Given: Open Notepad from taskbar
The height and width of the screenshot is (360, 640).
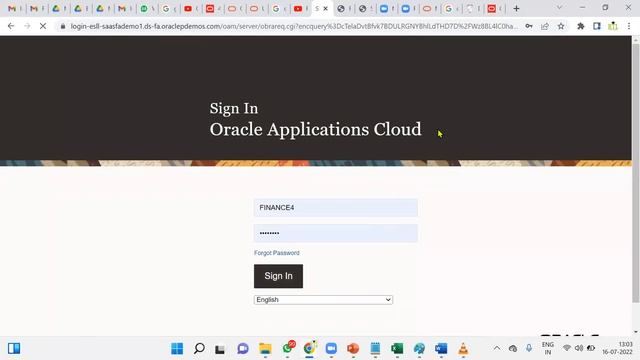Looking at the screenshot, I should pos(375,349).
